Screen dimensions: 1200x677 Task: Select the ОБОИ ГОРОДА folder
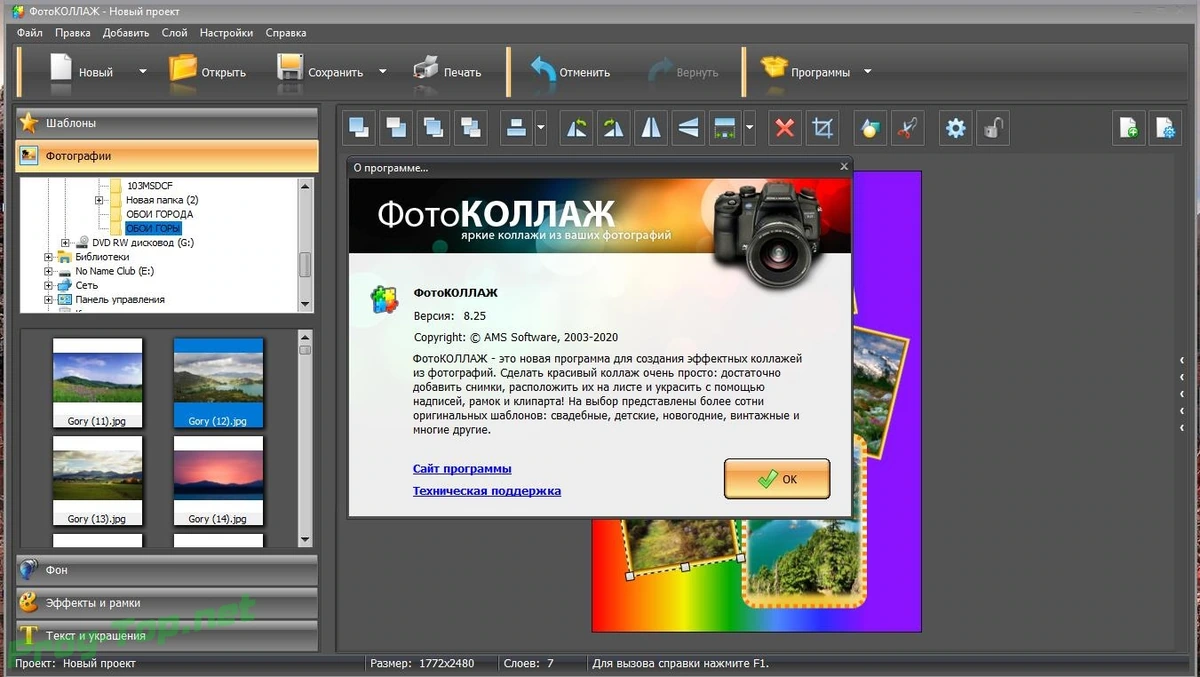click(x=160, y=214)
